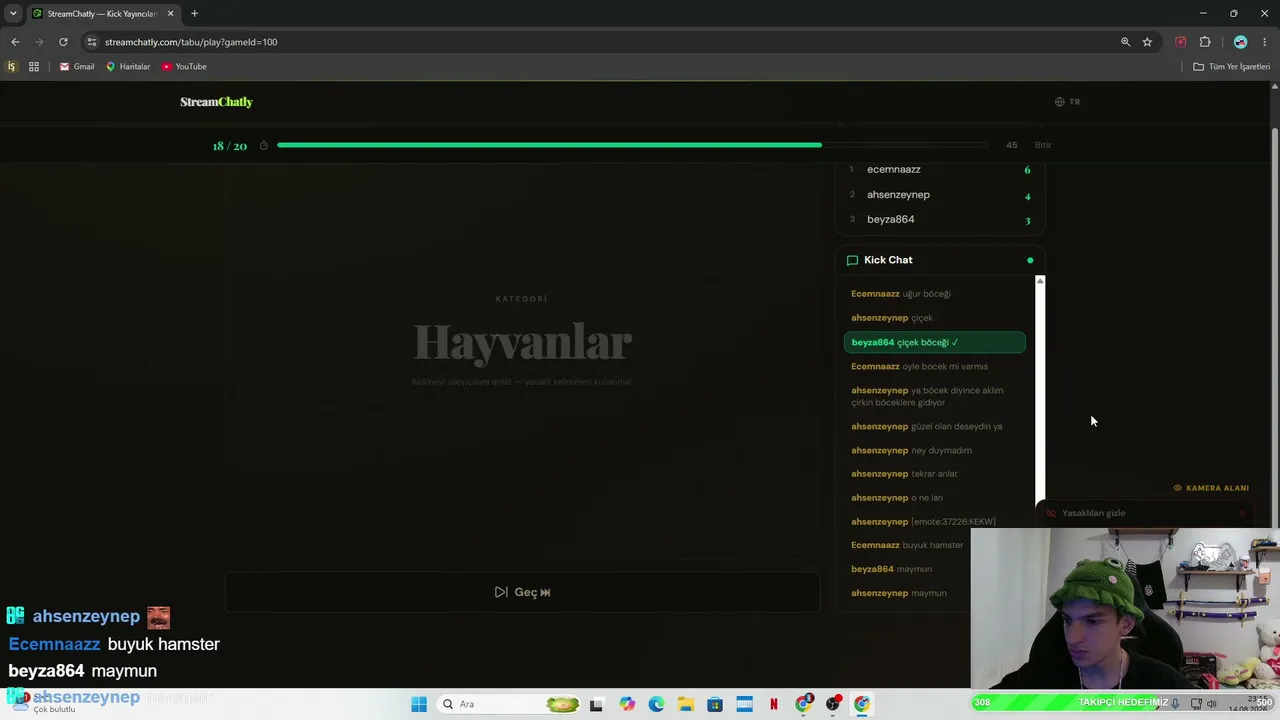Open Chrome's three-dot menu
Viewport: 1280px width, 720px height.
point(1264,42)
